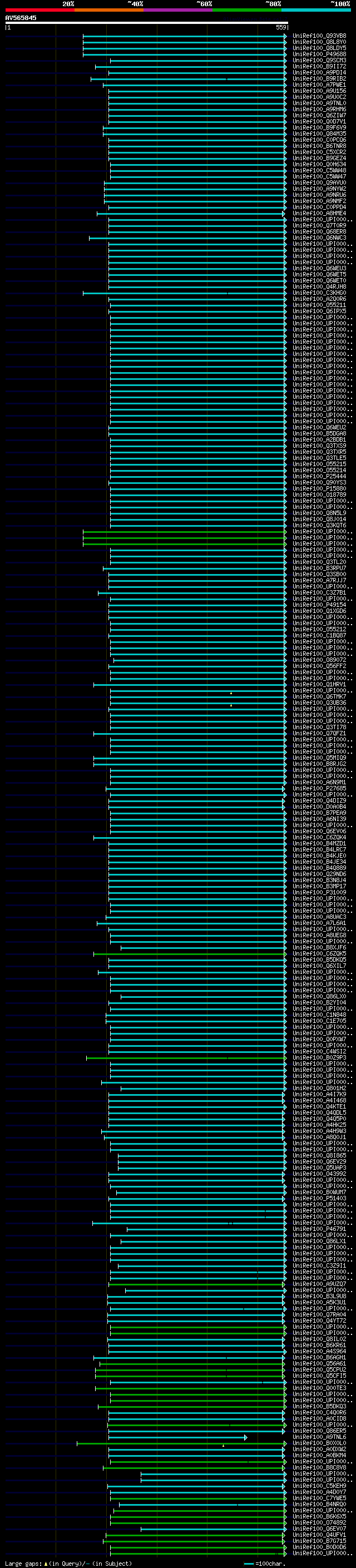
Task: Select hit UniRef100_Q29ND6
Action: click(x=319, y=874)
